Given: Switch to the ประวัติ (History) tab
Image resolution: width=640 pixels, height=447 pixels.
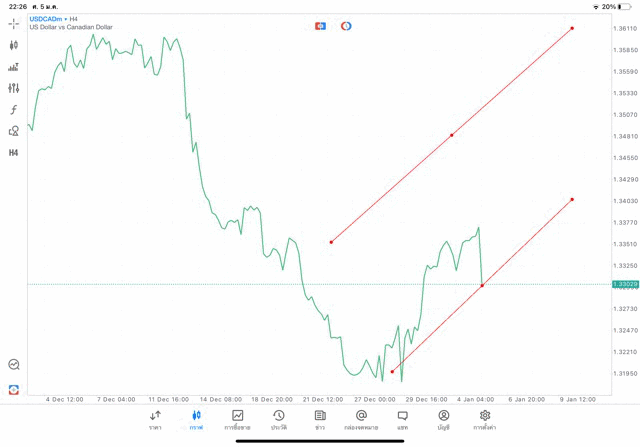Looking at the screenshot, I should point(279,420).
